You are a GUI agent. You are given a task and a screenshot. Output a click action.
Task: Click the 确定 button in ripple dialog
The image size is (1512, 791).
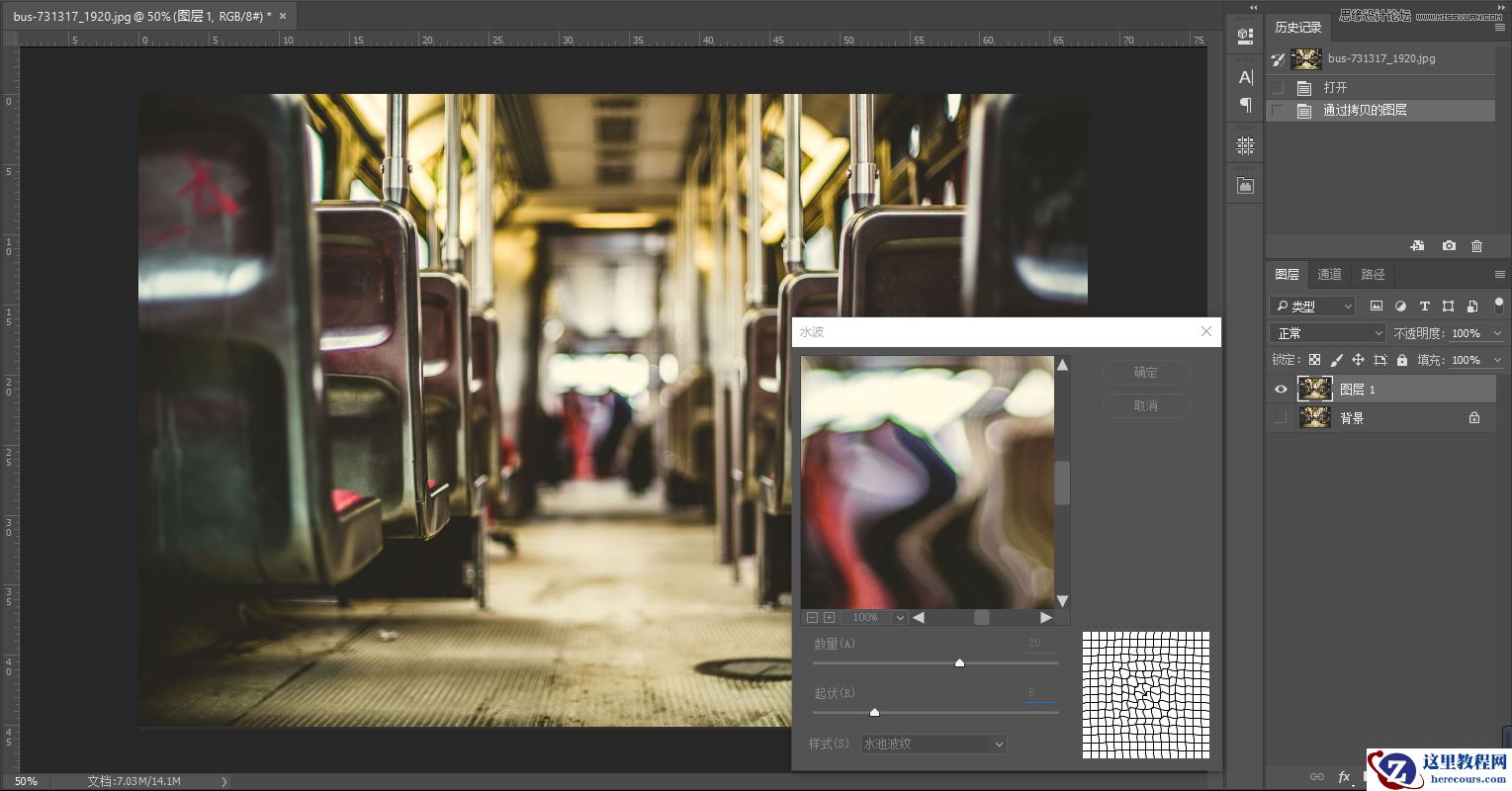[1145, 373]
